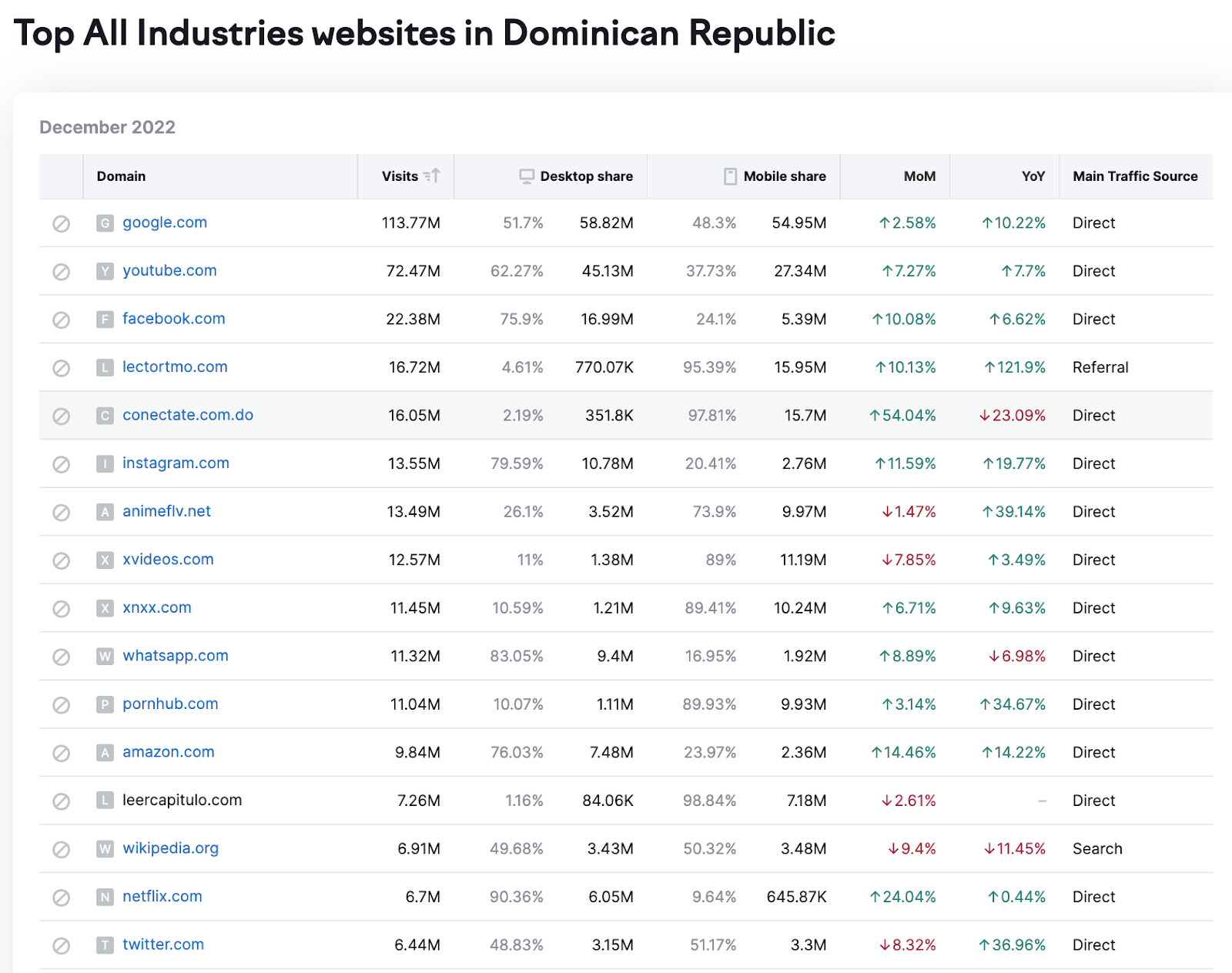This screenshot has height=973, width=1232.
Task: Click lectortmo.com's Referral traffic source
Action: (x=1100, y=367)
